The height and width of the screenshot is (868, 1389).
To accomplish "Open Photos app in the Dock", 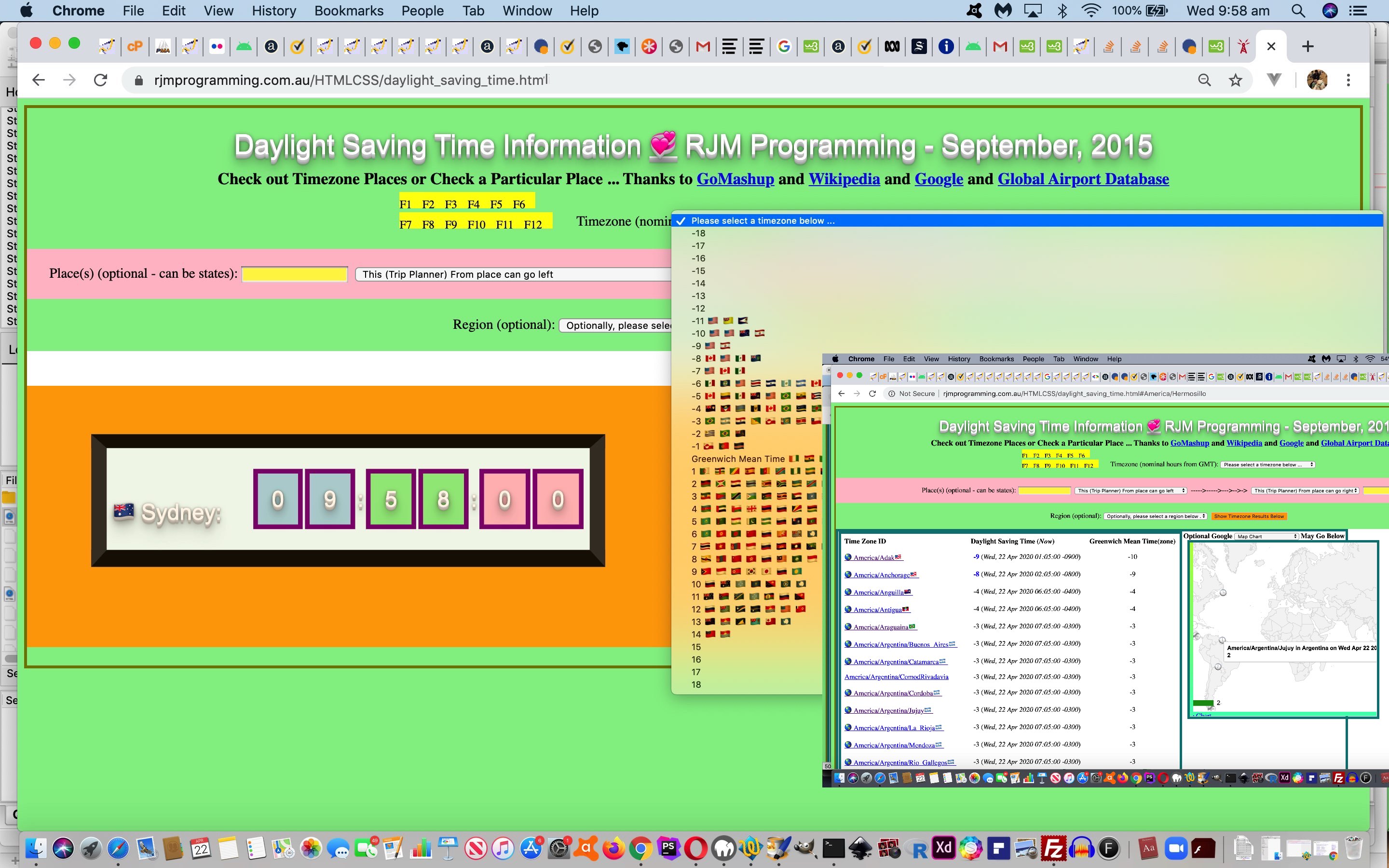I will [311, 848].
